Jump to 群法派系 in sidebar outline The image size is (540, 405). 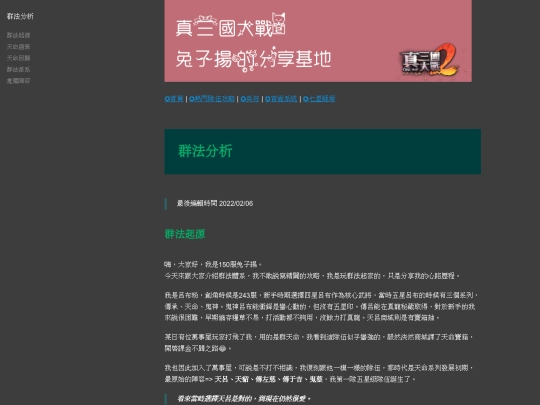[18, 69]
